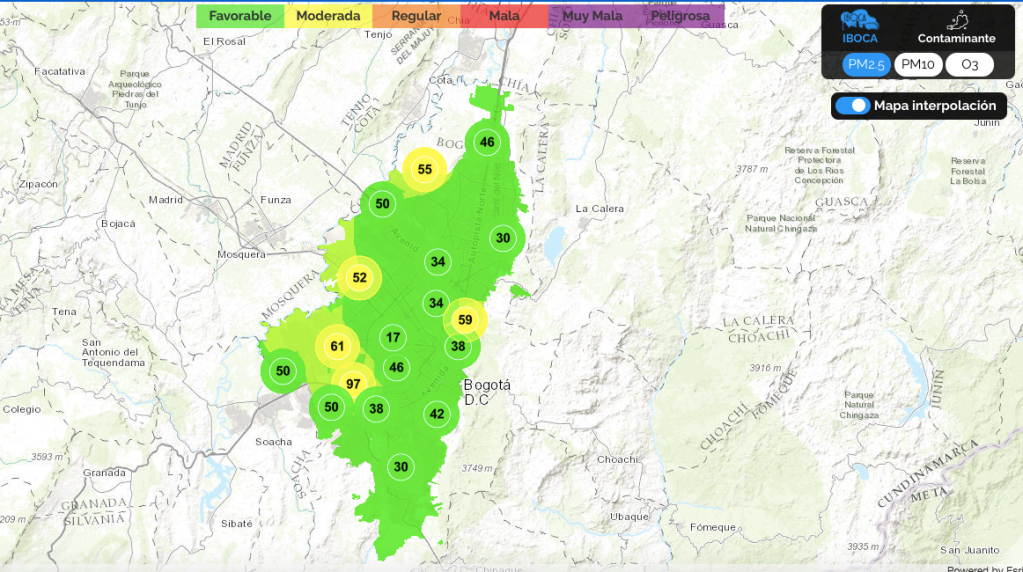Click the Colegio town label
The height and width of the screenshot is (572, 1023).
point(22,410)
